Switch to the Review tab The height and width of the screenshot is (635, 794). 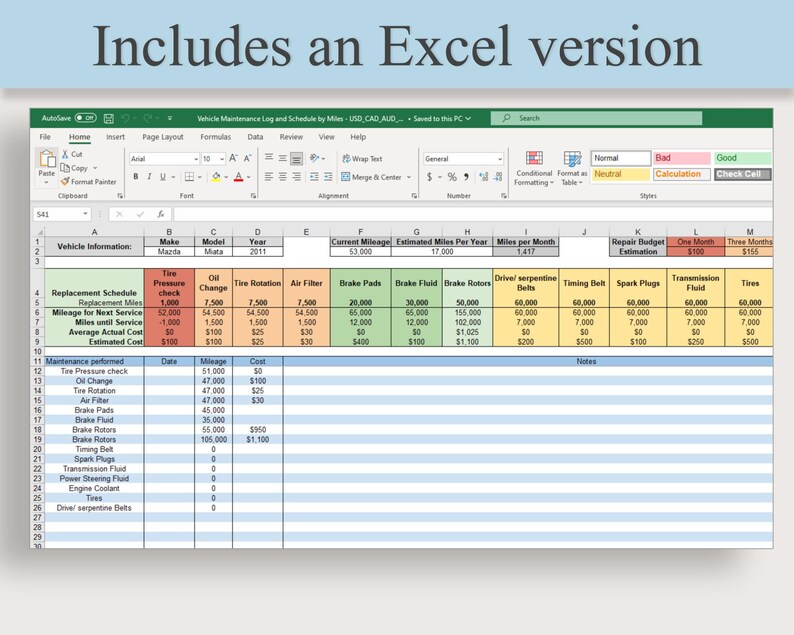point(291,137)
